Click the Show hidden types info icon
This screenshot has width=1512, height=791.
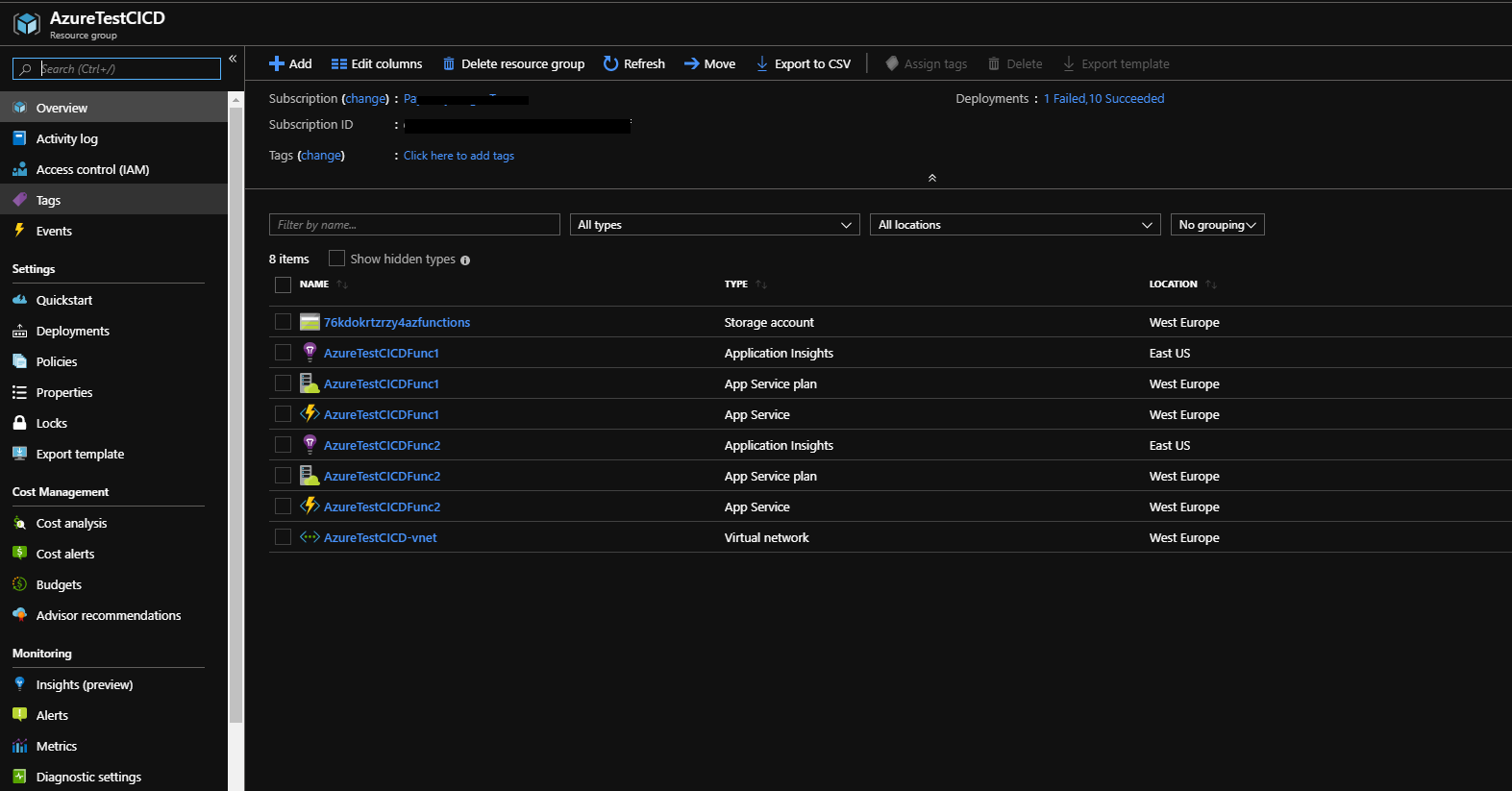point(465,260)
